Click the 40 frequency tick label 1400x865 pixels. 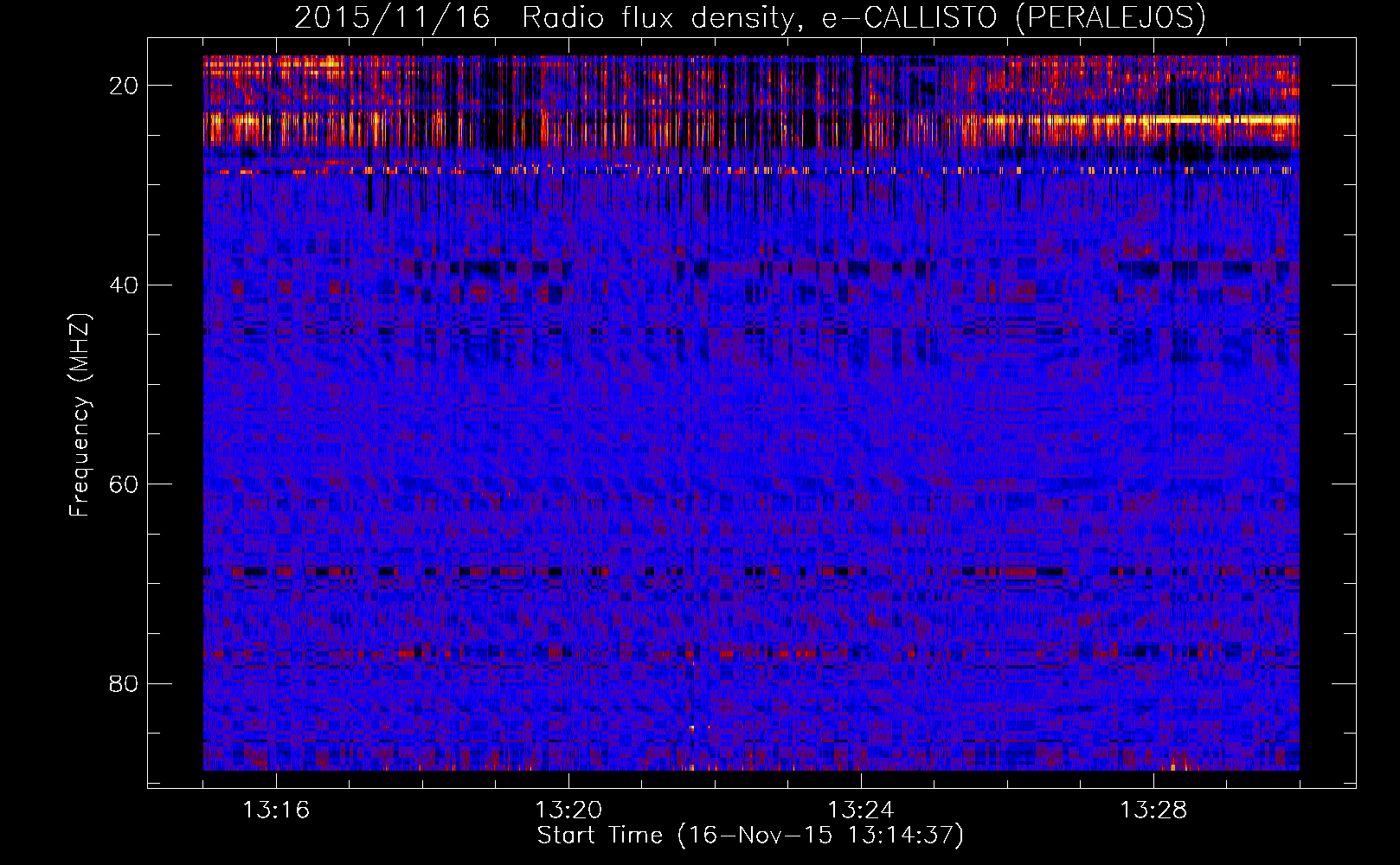pyautogui.click(x=125, y=285)
